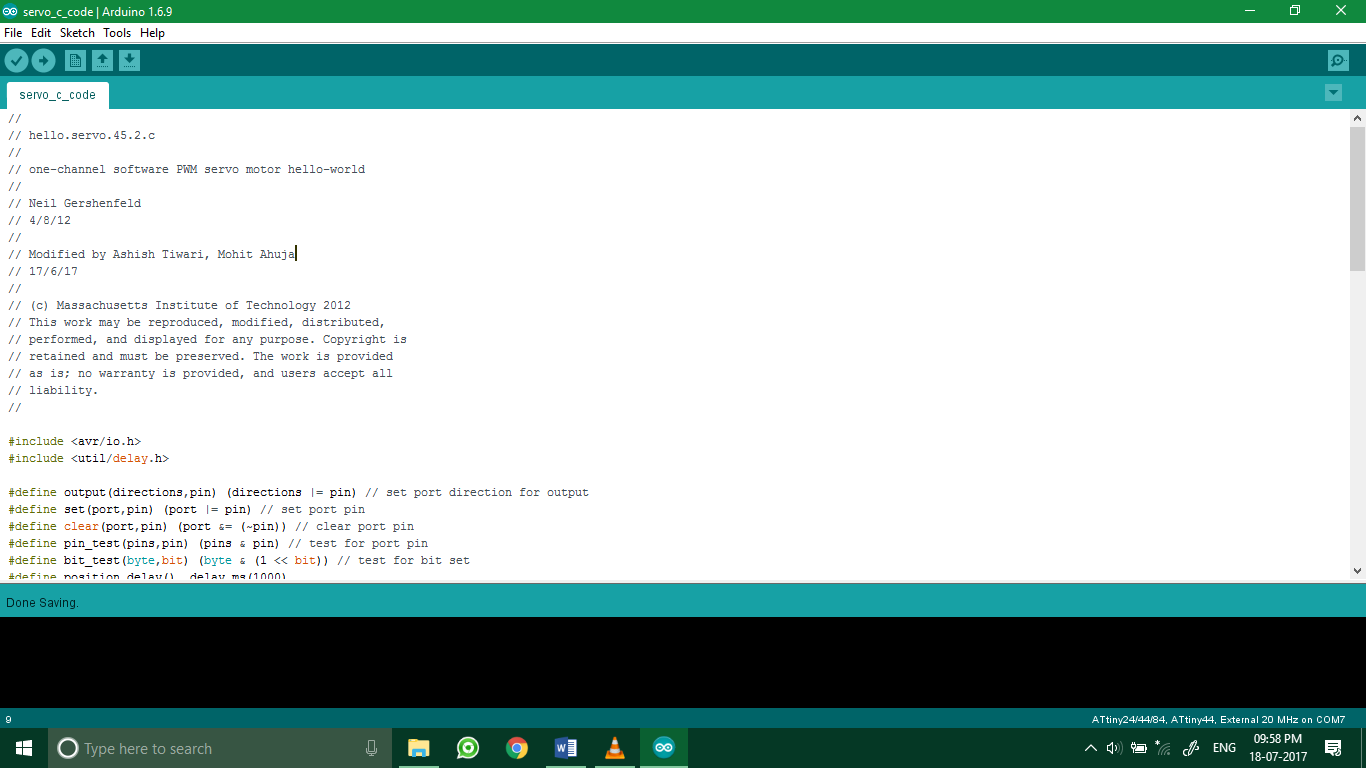Viewport: 1366px width, 768px height.
Task: Click the '#define bit_test(byte,bit)' line
Action: (x=239, y=560)
